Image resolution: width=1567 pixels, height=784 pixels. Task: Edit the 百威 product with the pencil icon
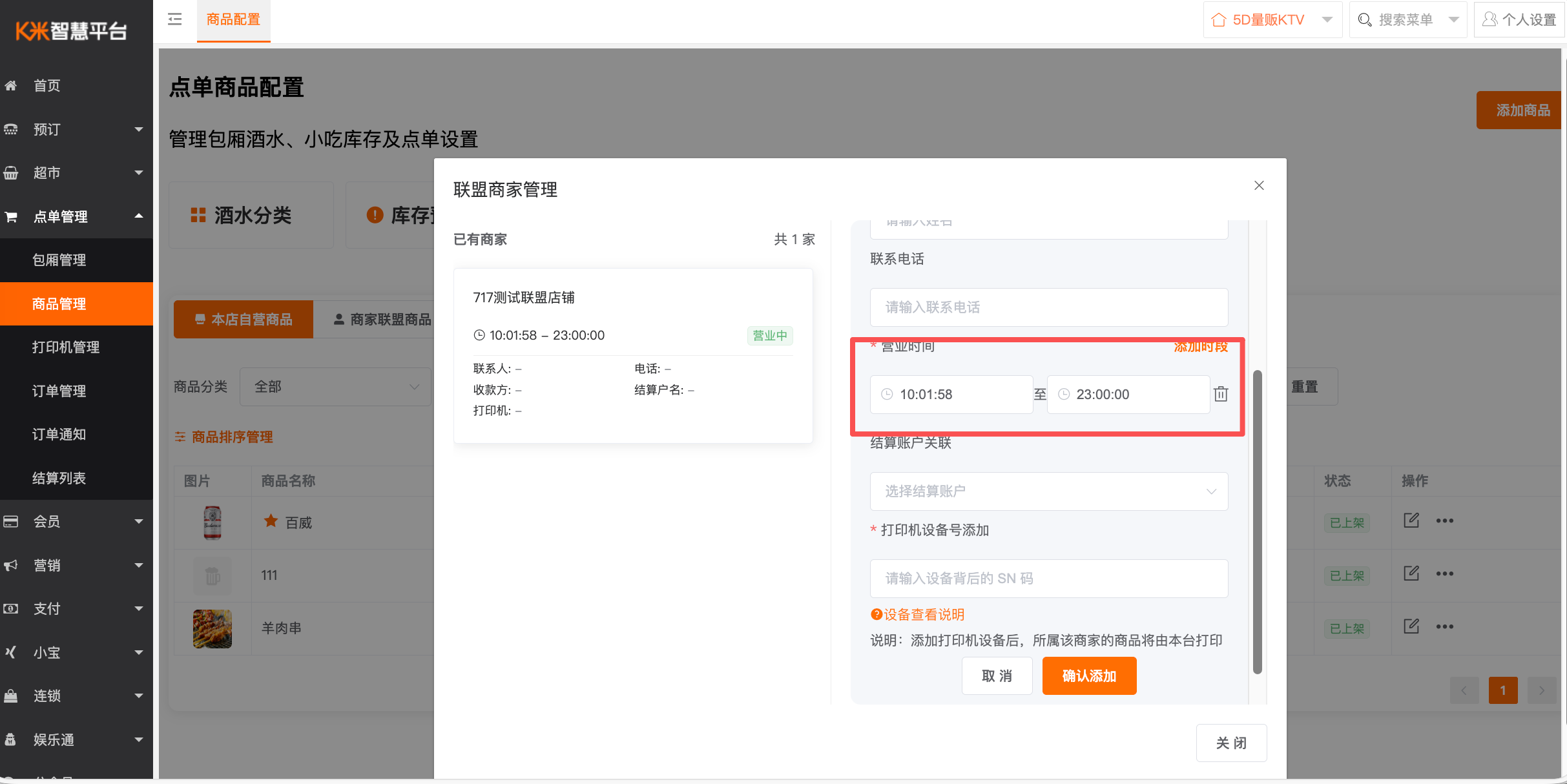1411,520
